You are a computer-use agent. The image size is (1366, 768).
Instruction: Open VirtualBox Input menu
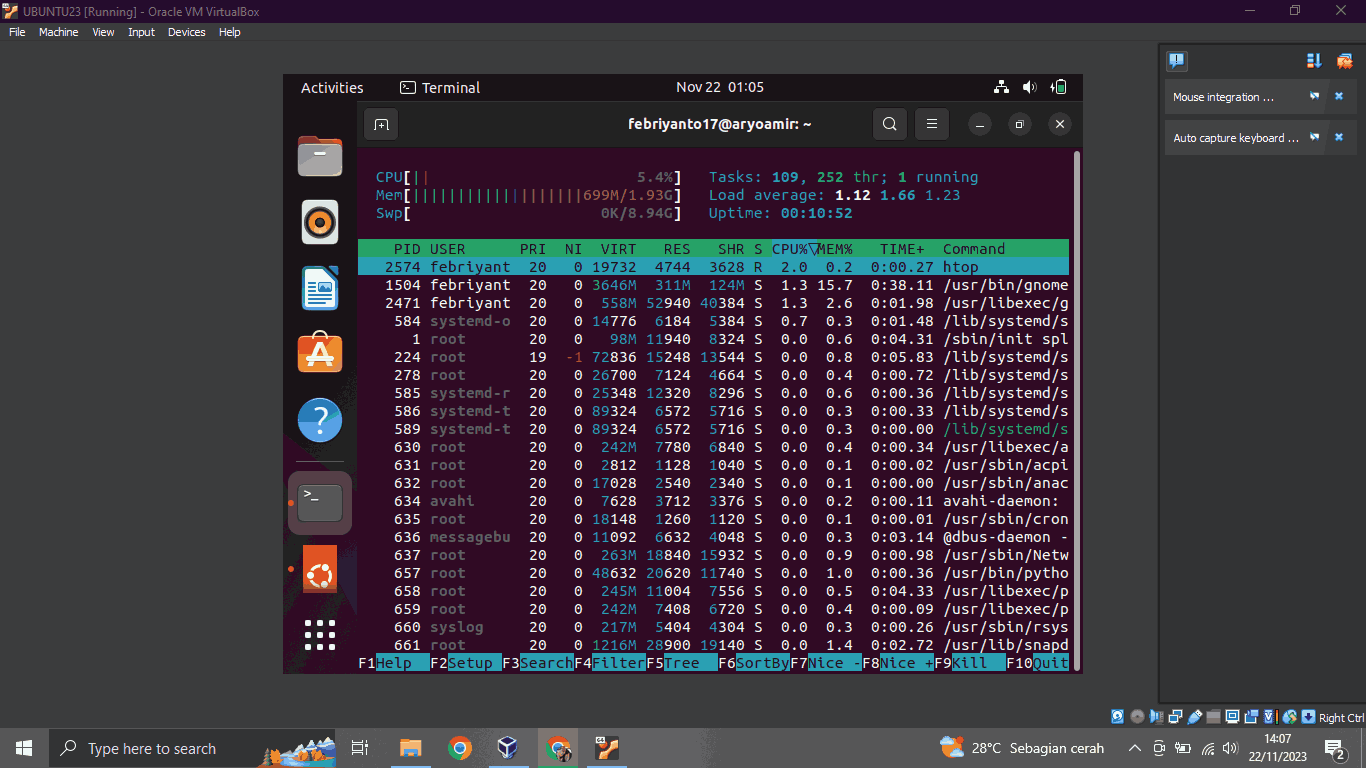pyautogui.click(x=141, y=32)
